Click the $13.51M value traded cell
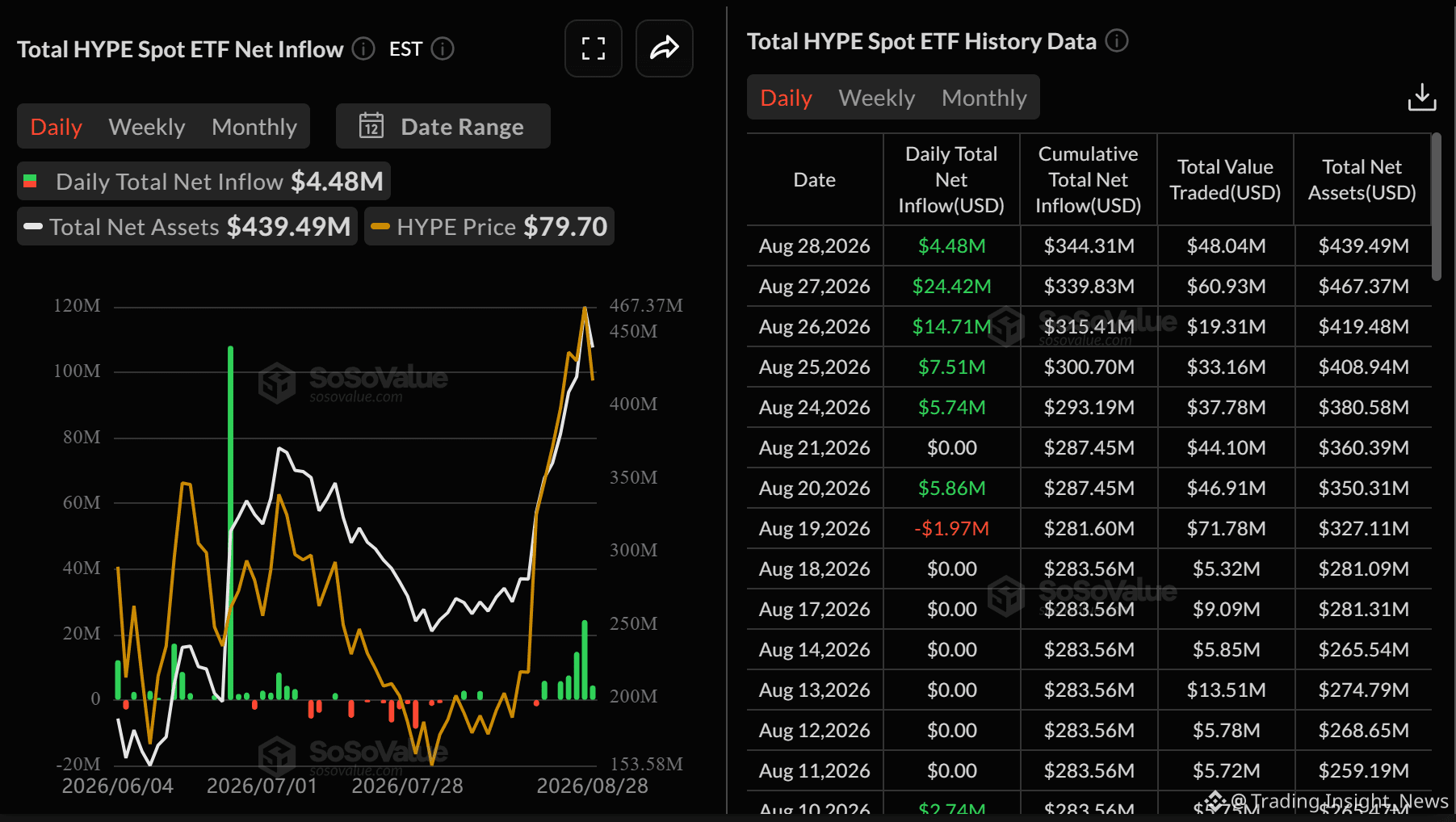This screenshot has width=1456, height=822. (1226, 690)
